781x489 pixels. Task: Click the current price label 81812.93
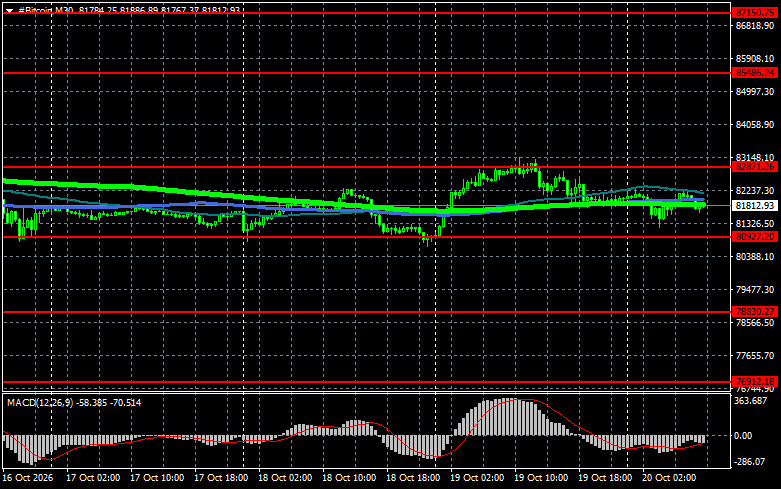[x=755, y=205]
